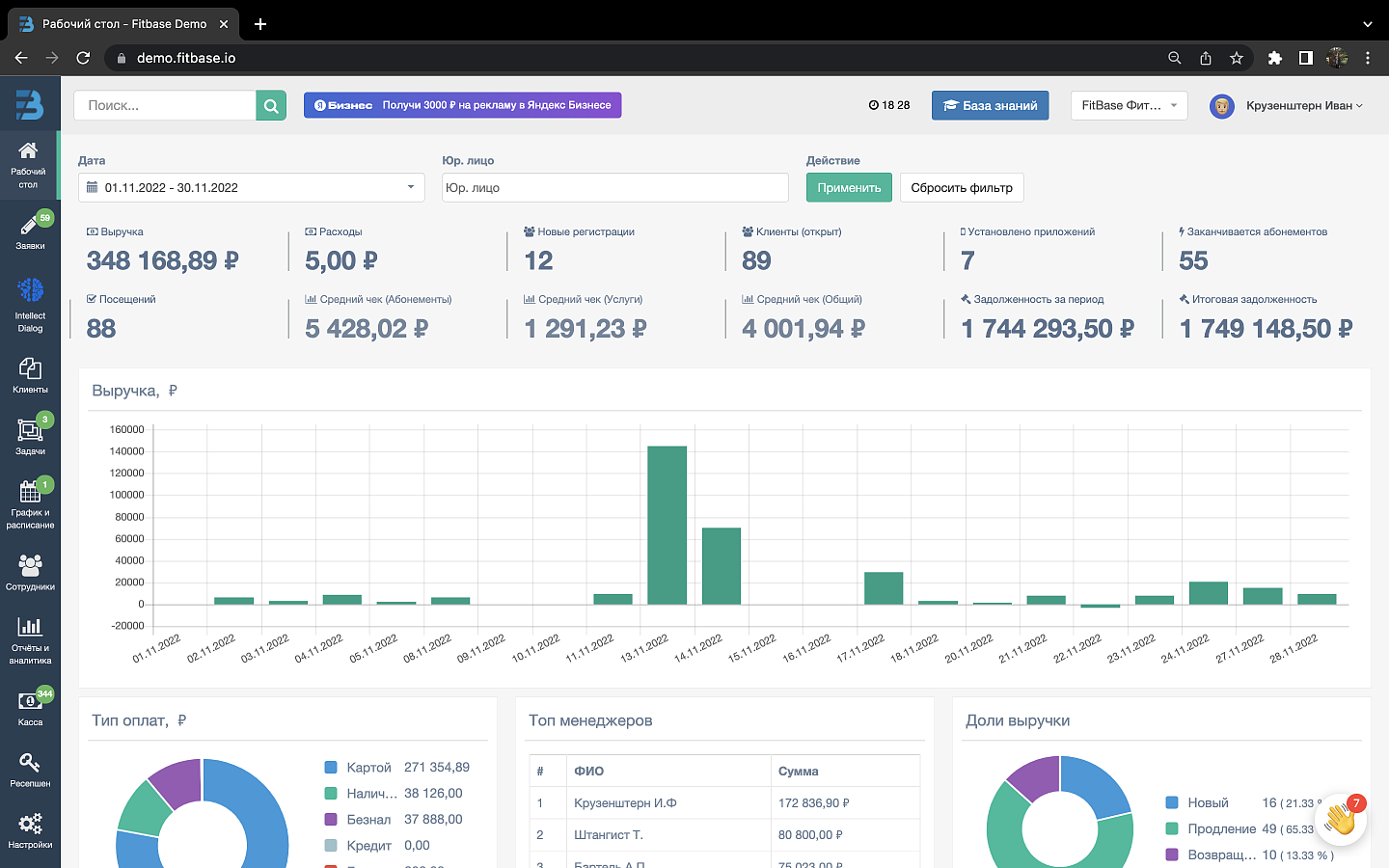
Task: Click the Применить filter button
Action: point(849,187)
